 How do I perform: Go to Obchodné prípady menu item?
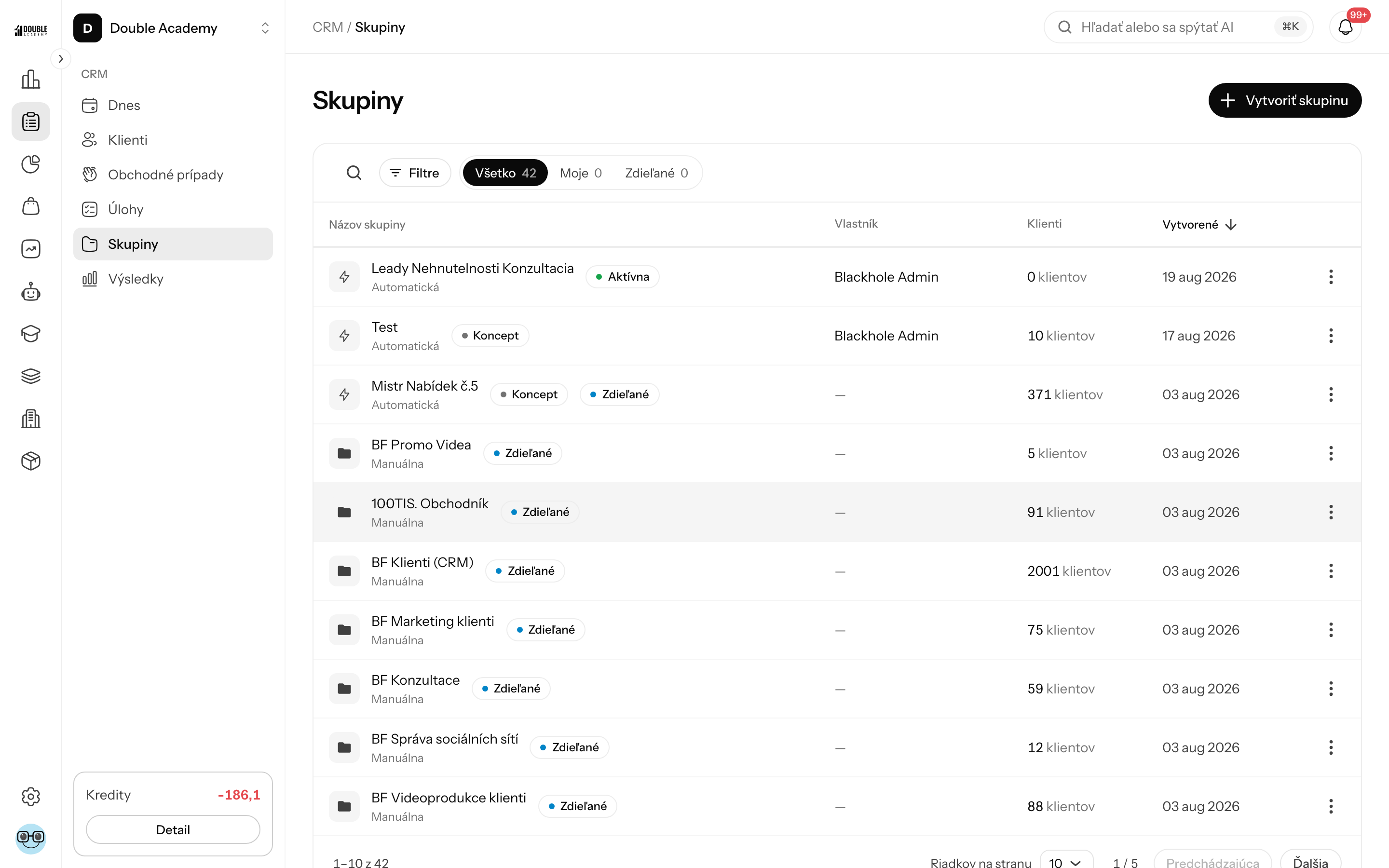tap(173, 175)
